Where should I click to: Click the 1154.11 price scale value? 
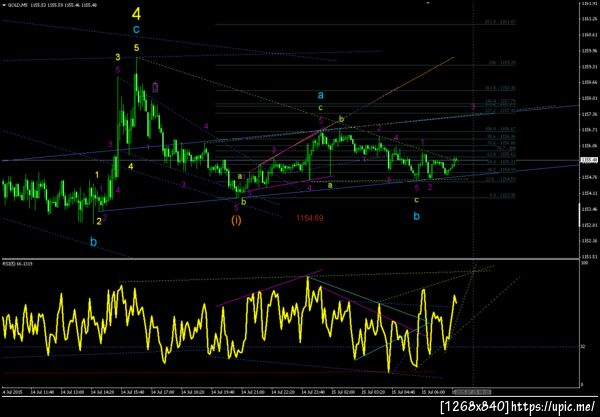click(x=590, y=193)
